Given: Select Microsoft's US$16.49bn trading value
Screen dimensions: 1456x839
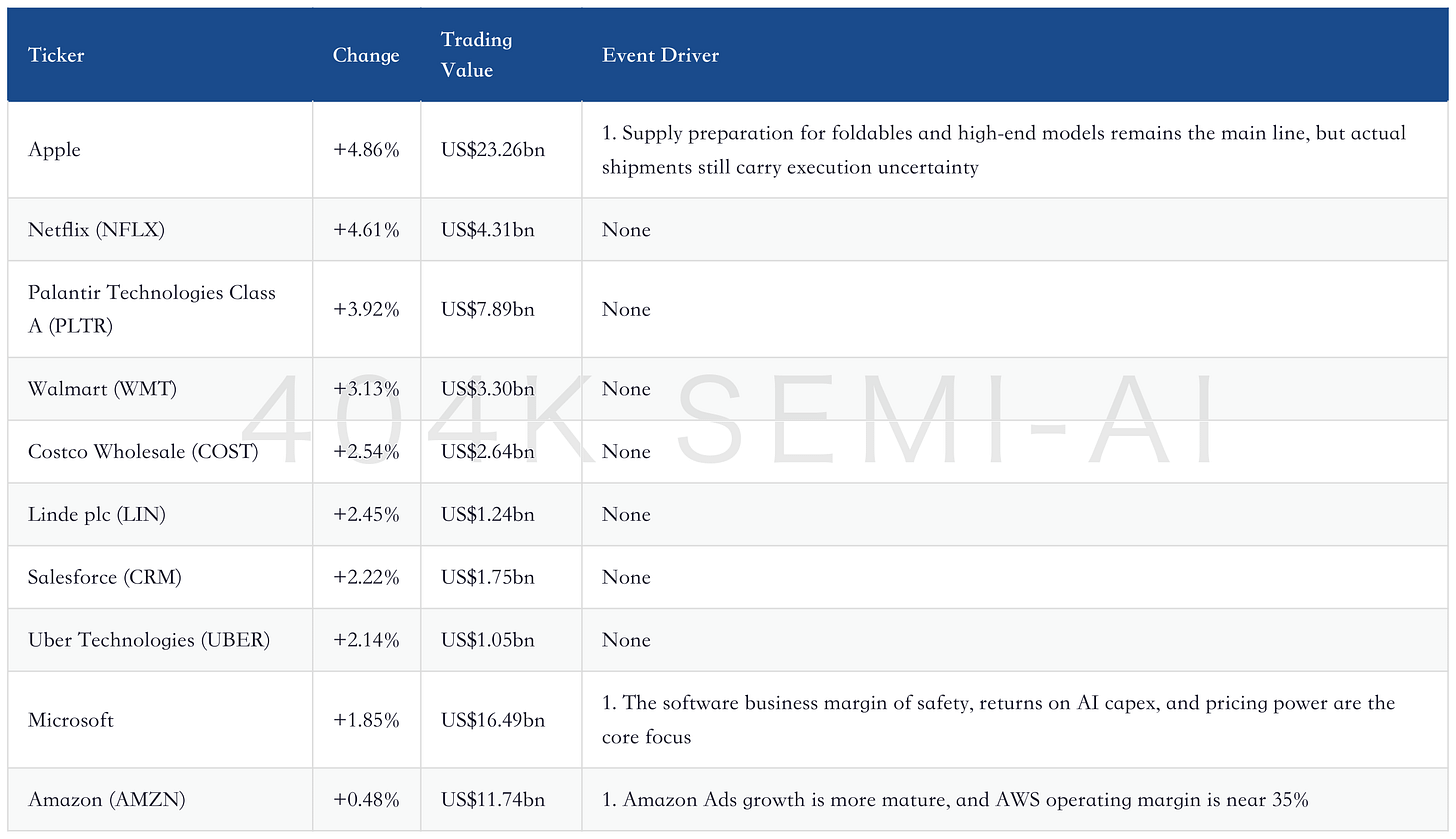Looking at the screenshot, I should click(493, 720).
